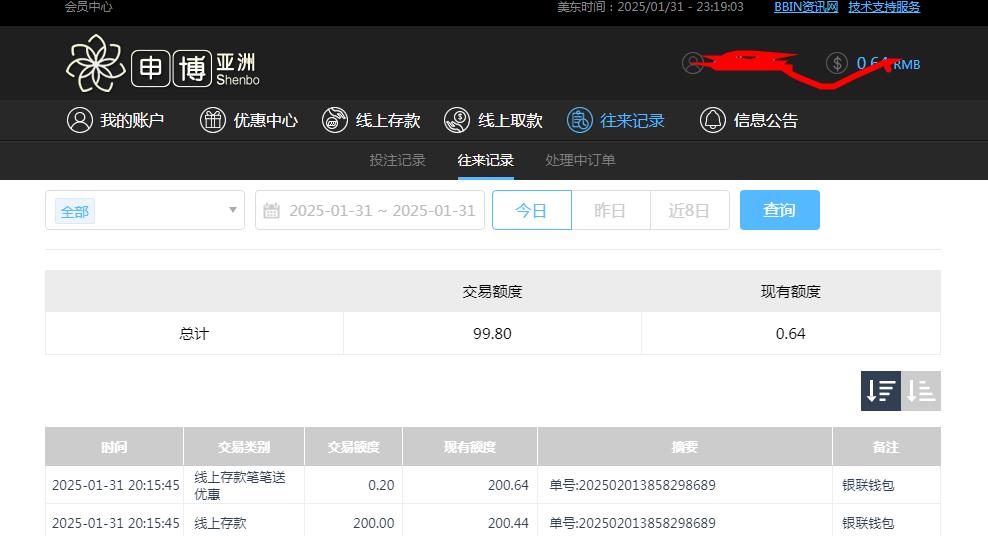Image resolution: width=988 pixels, height=536 pixels.
Task: Open the 信息公告 menu item
Action: click(749, 120)
